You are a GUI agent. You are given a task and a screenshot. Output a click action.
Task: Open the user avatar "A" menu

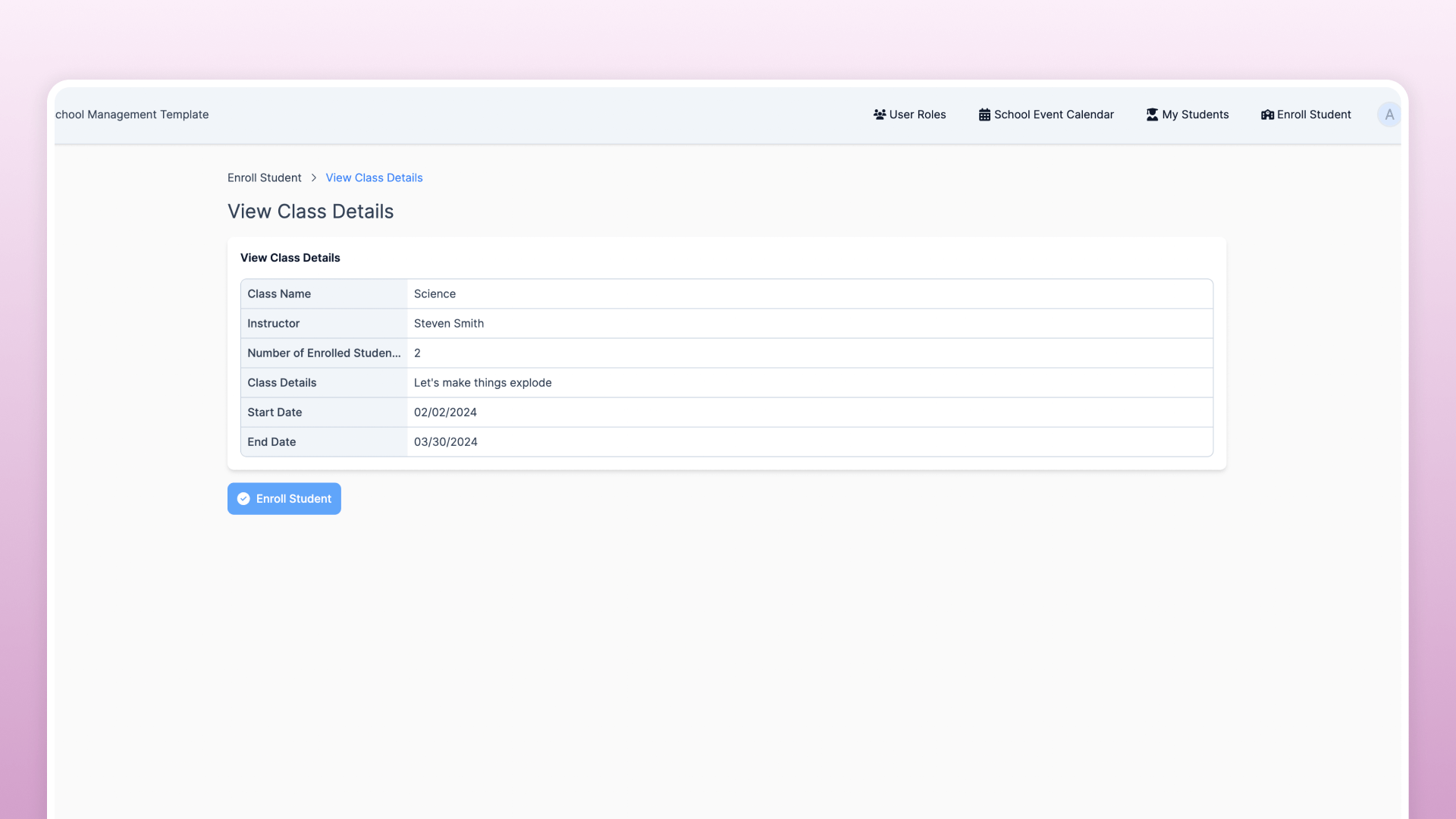pos(1389,115)
